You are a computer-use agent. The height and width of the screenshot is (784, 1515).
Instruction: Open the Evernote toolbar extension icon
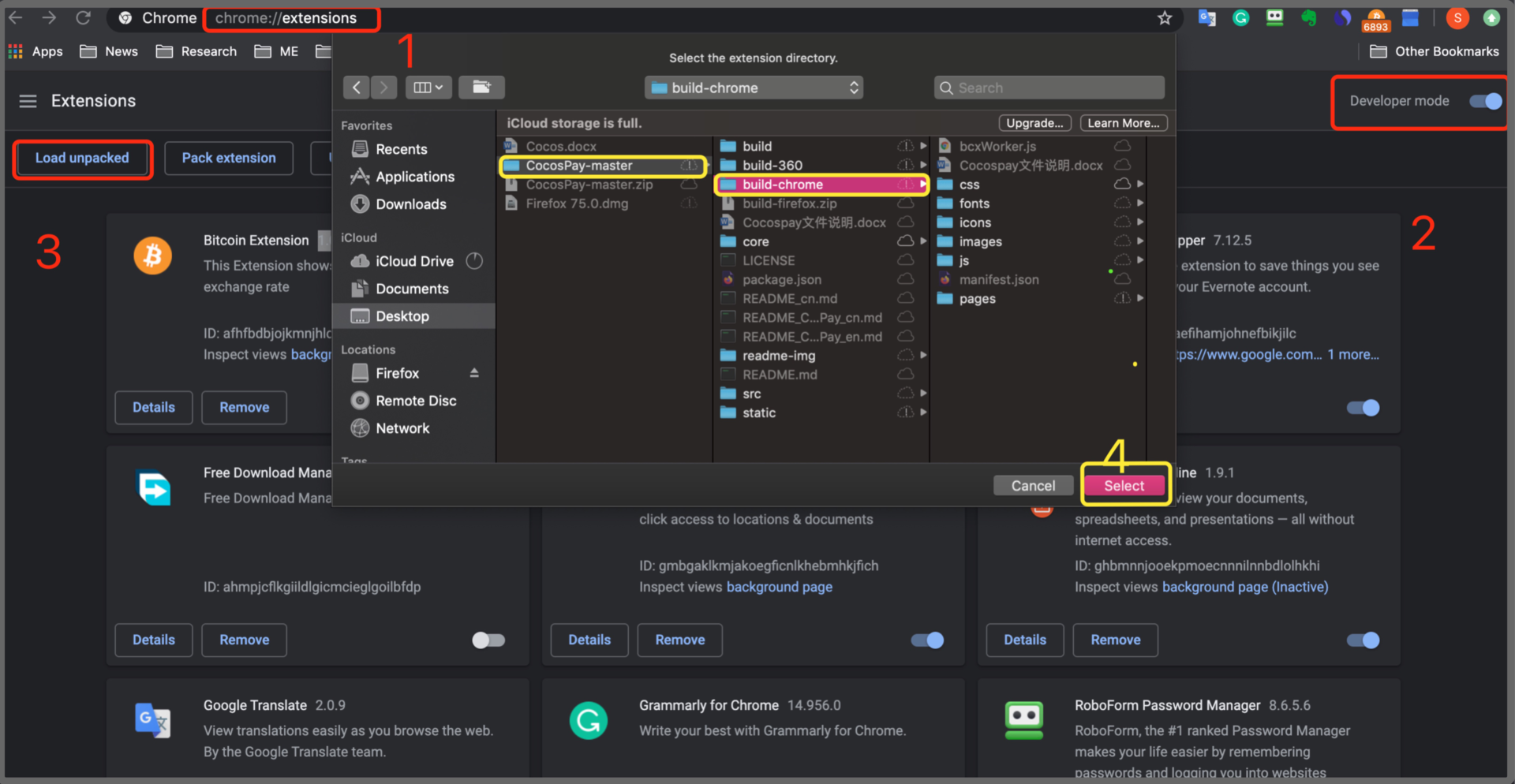pos(1309,17)
